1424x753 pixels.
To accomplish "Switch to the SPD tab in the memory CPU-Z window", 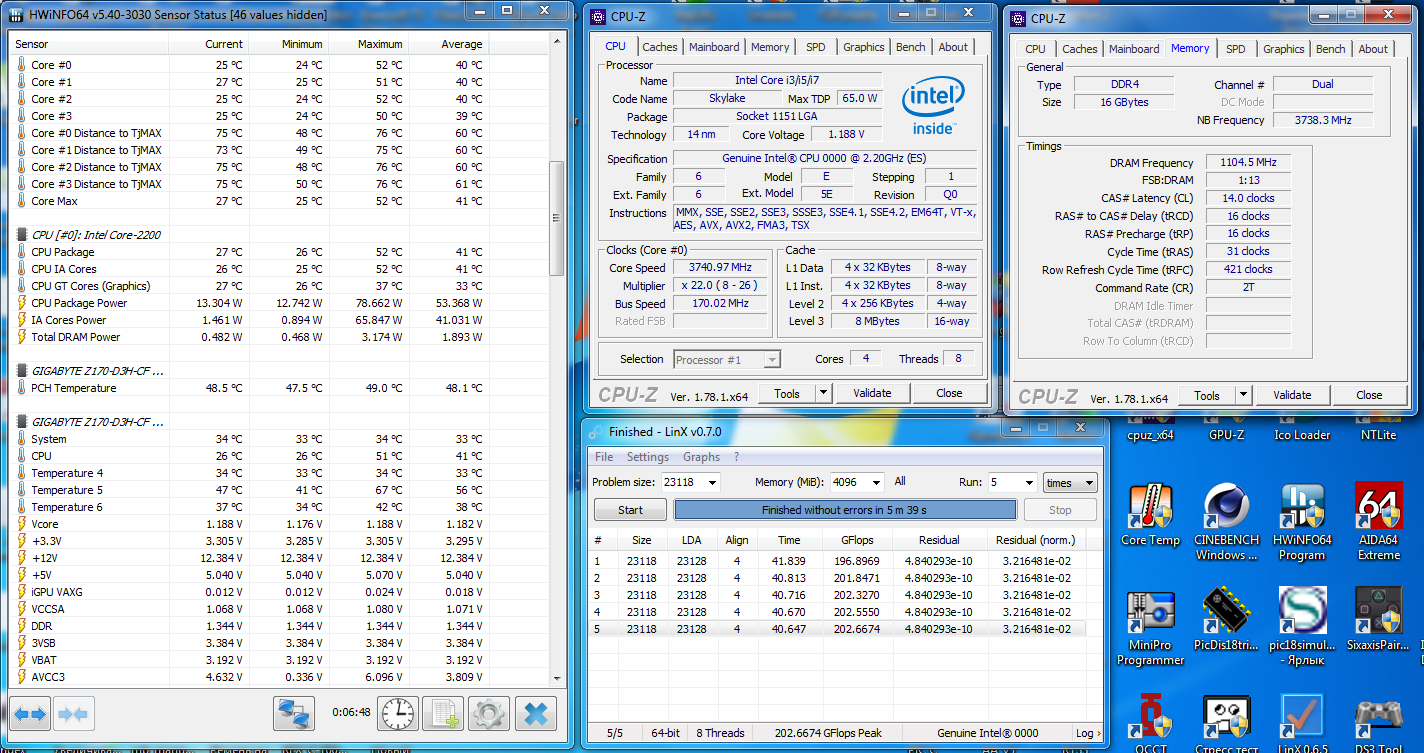I will point(1236,49).
